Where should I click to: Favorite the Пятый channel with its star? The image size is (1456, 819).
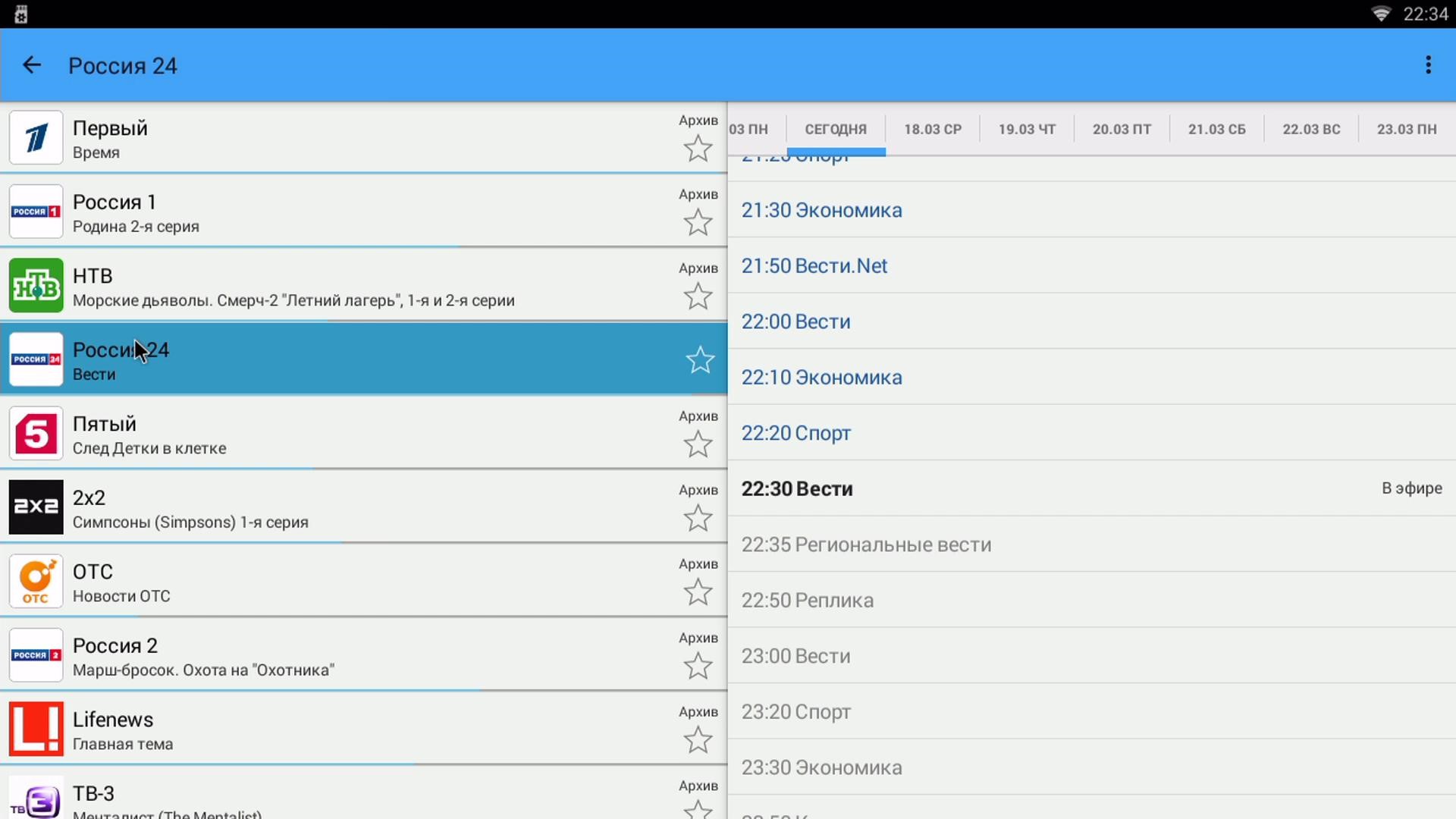pos(698,444)
